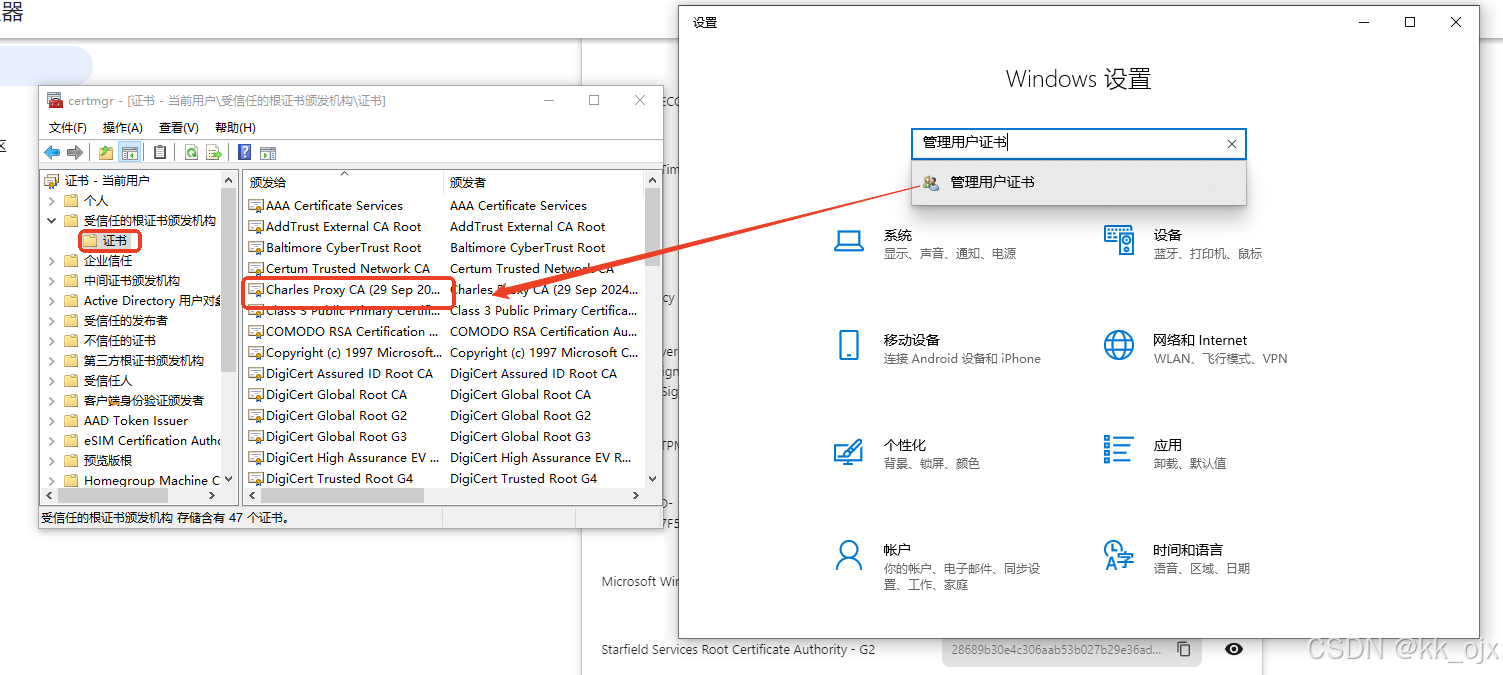Open the Apps list icon
The image size is (1503, 675).
click(1118, 450)
